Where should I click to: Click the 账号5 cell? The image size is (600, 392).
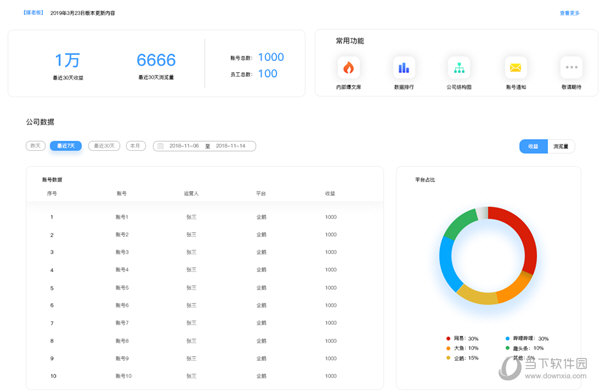(x=122, y=287)
